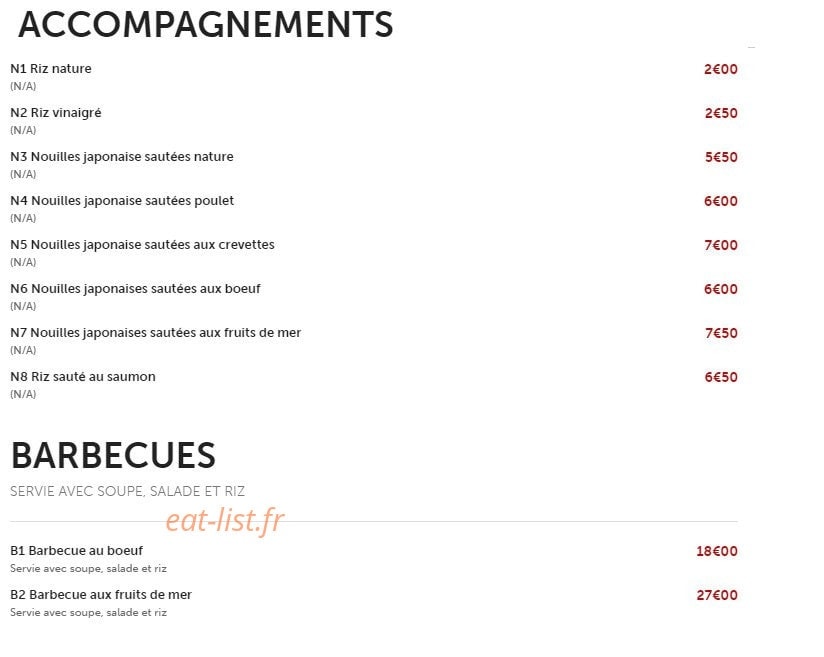Click the 2€50 price of Riz vinaigré
The image size is (824, 657).
[x=722, y=114]
